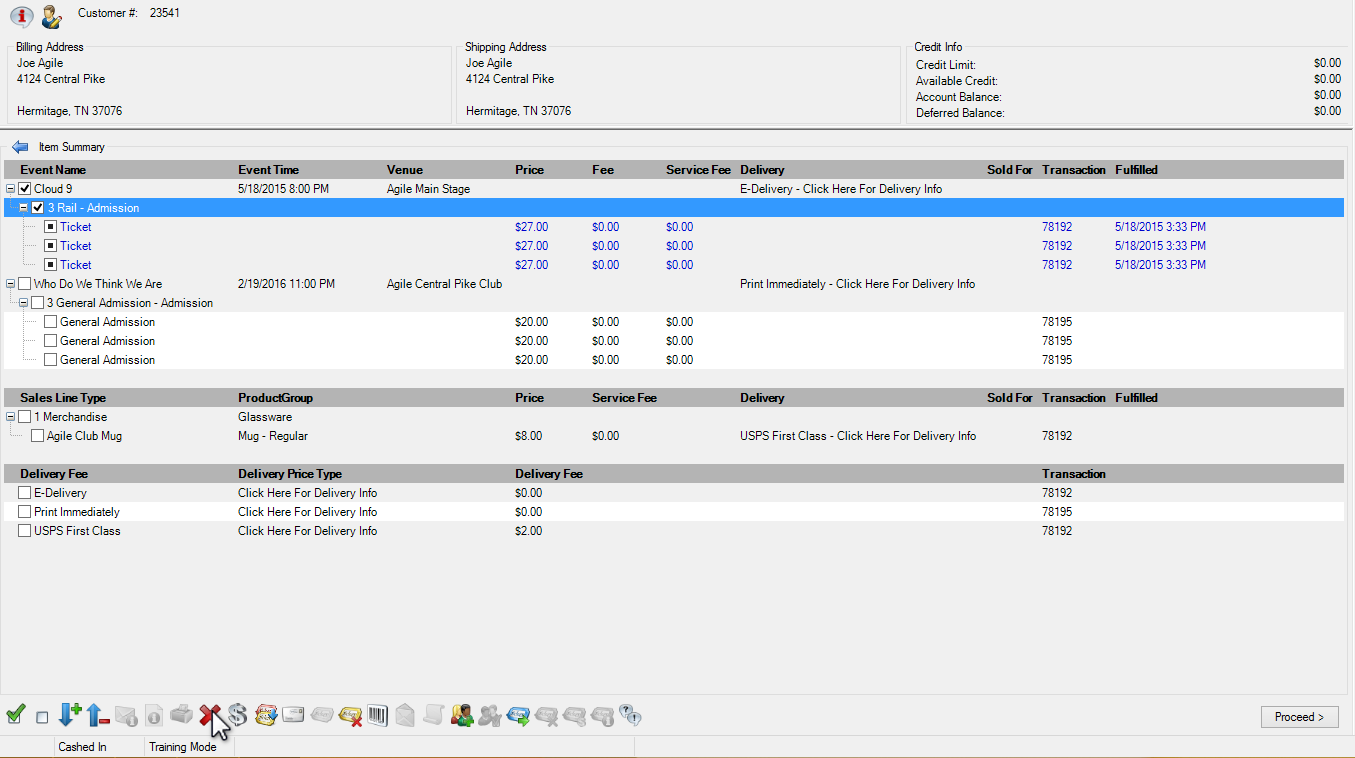This screenshot has width=1355, height=758.
Task: Click the greyed-out open envelope icon
Action: [x=405, y=715]
